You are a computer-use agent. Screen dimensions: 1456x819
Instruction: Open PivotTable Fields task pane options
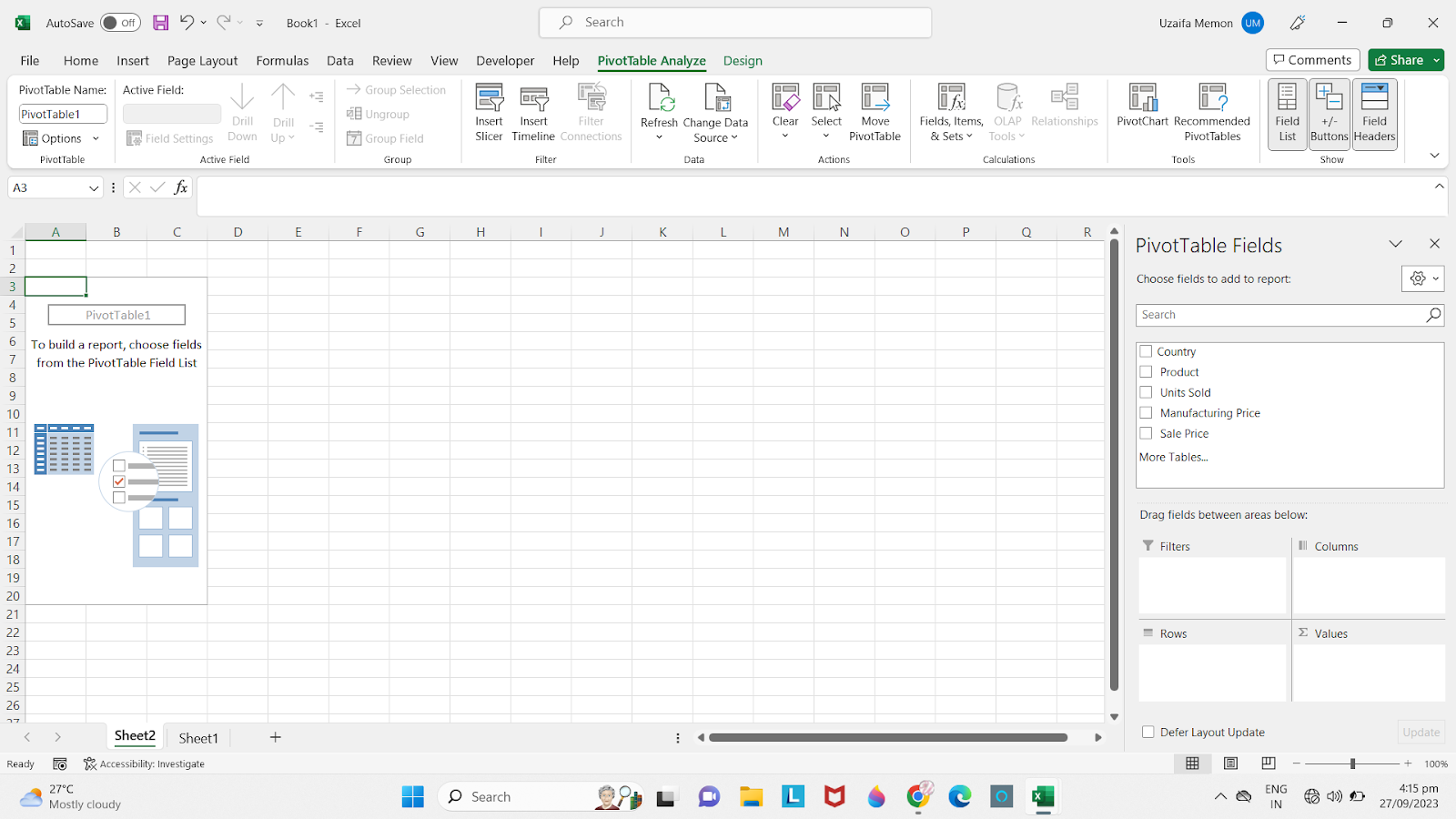[x=1395, y=244]
